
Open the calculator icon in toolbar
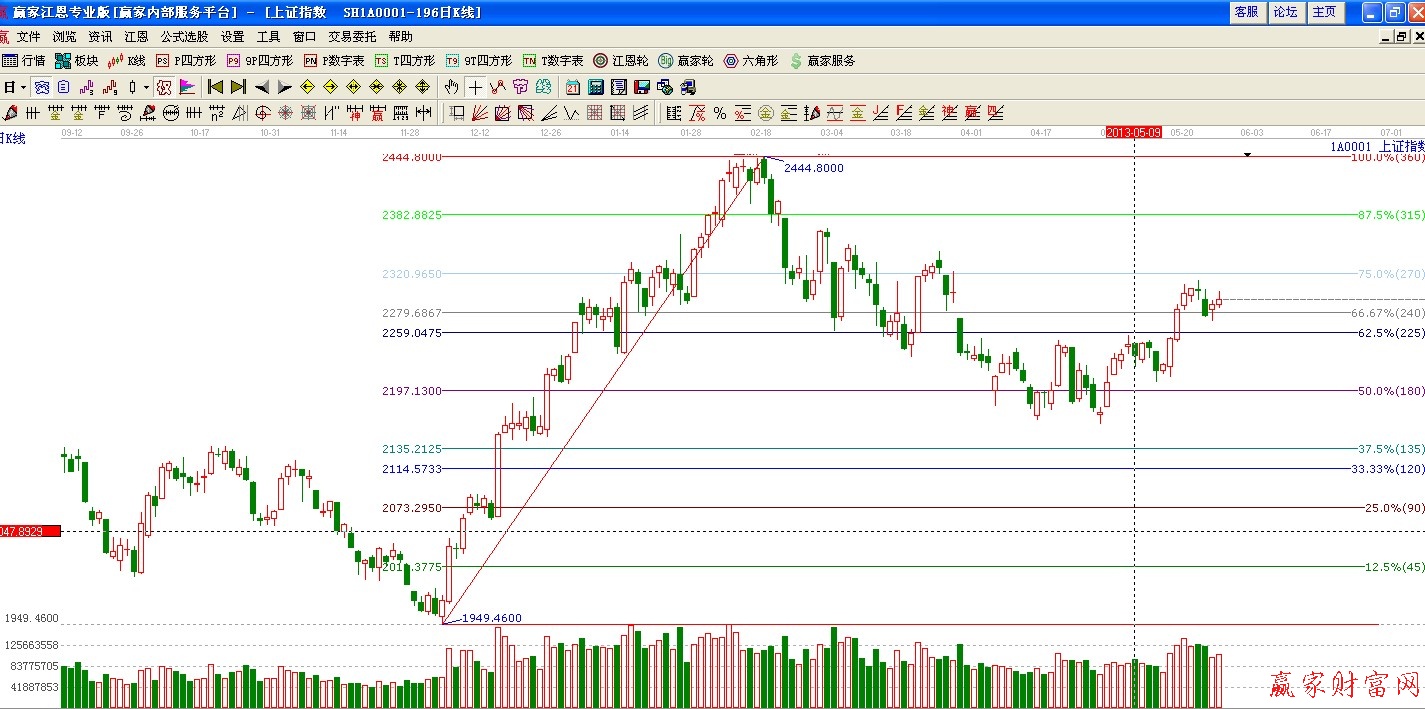point(595,87)
